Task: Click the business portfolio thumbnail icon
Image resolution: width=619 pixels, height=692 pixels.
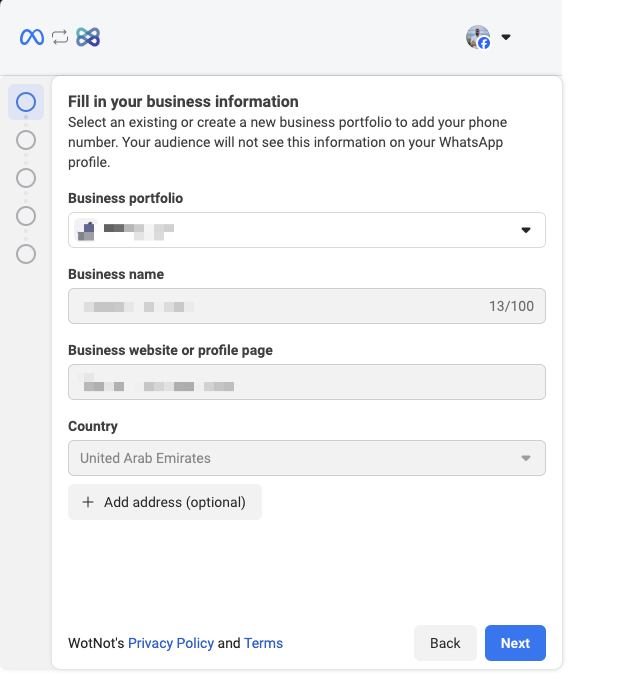Action: tap(85, 230)
